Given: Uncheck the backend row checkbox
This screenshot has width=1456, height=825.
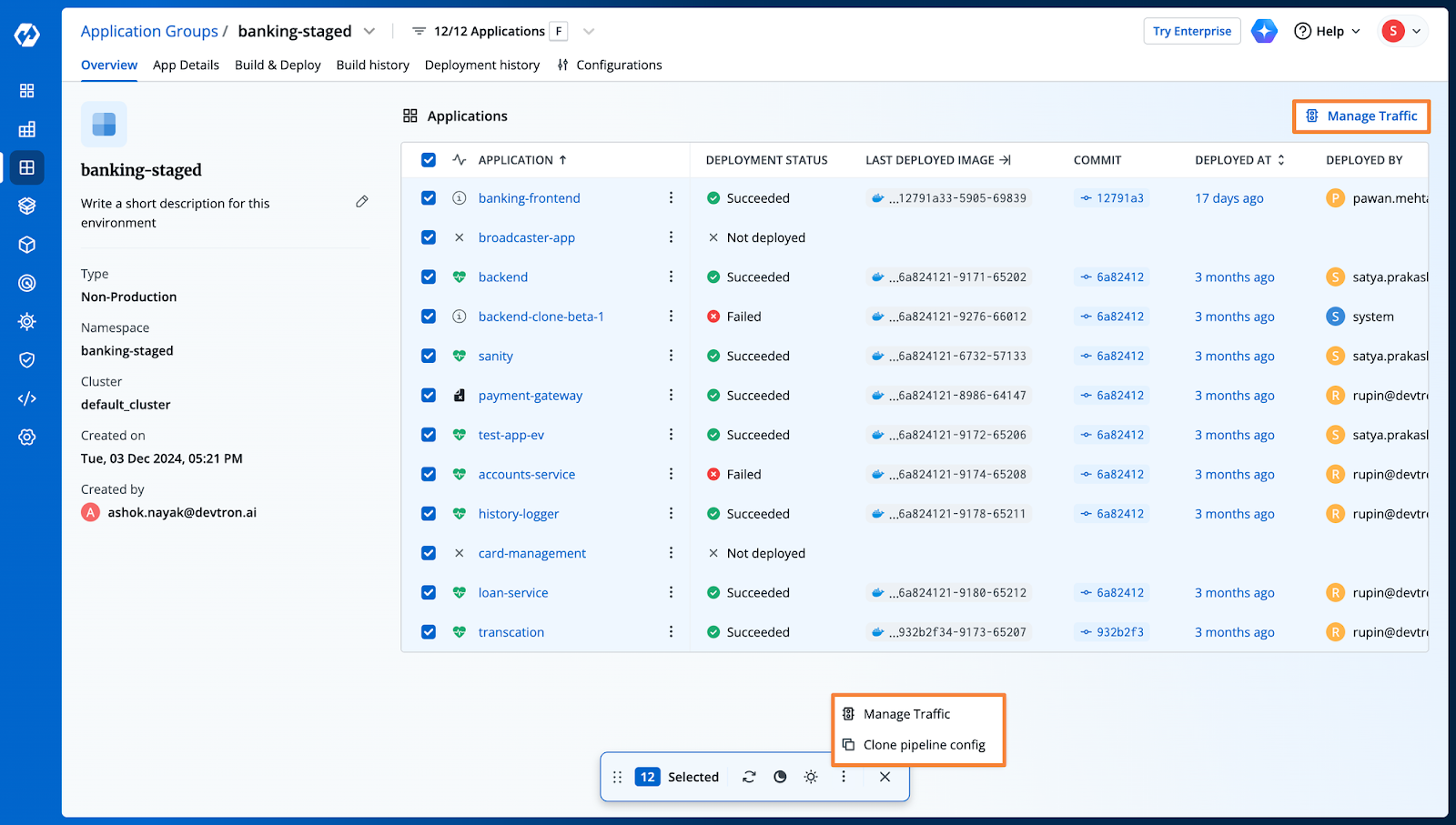Looking at the screenshot, I should tap(429, 277).
